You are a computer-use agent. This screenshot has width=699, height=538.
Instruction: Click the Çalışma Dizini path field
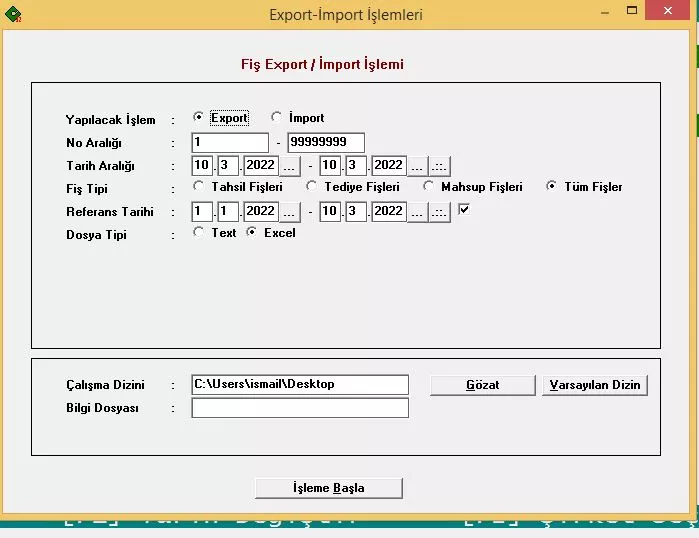(300, 385)
